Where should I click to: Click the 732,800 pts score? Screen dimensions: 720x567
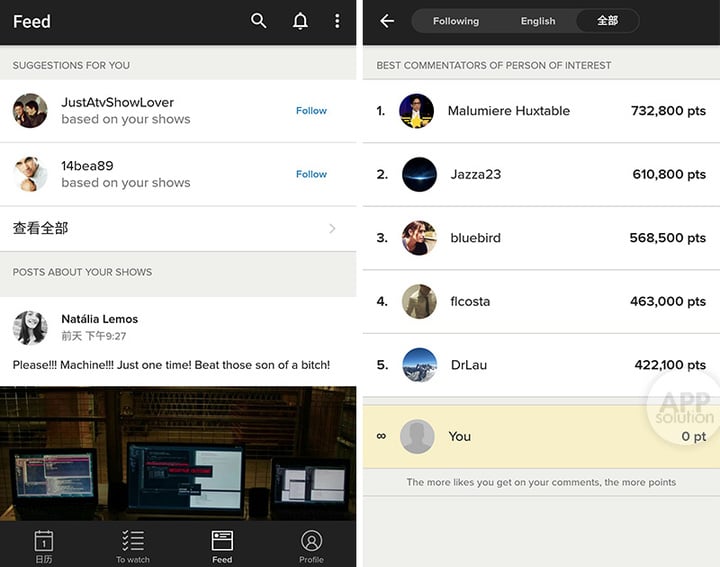(x=668, y=111)
